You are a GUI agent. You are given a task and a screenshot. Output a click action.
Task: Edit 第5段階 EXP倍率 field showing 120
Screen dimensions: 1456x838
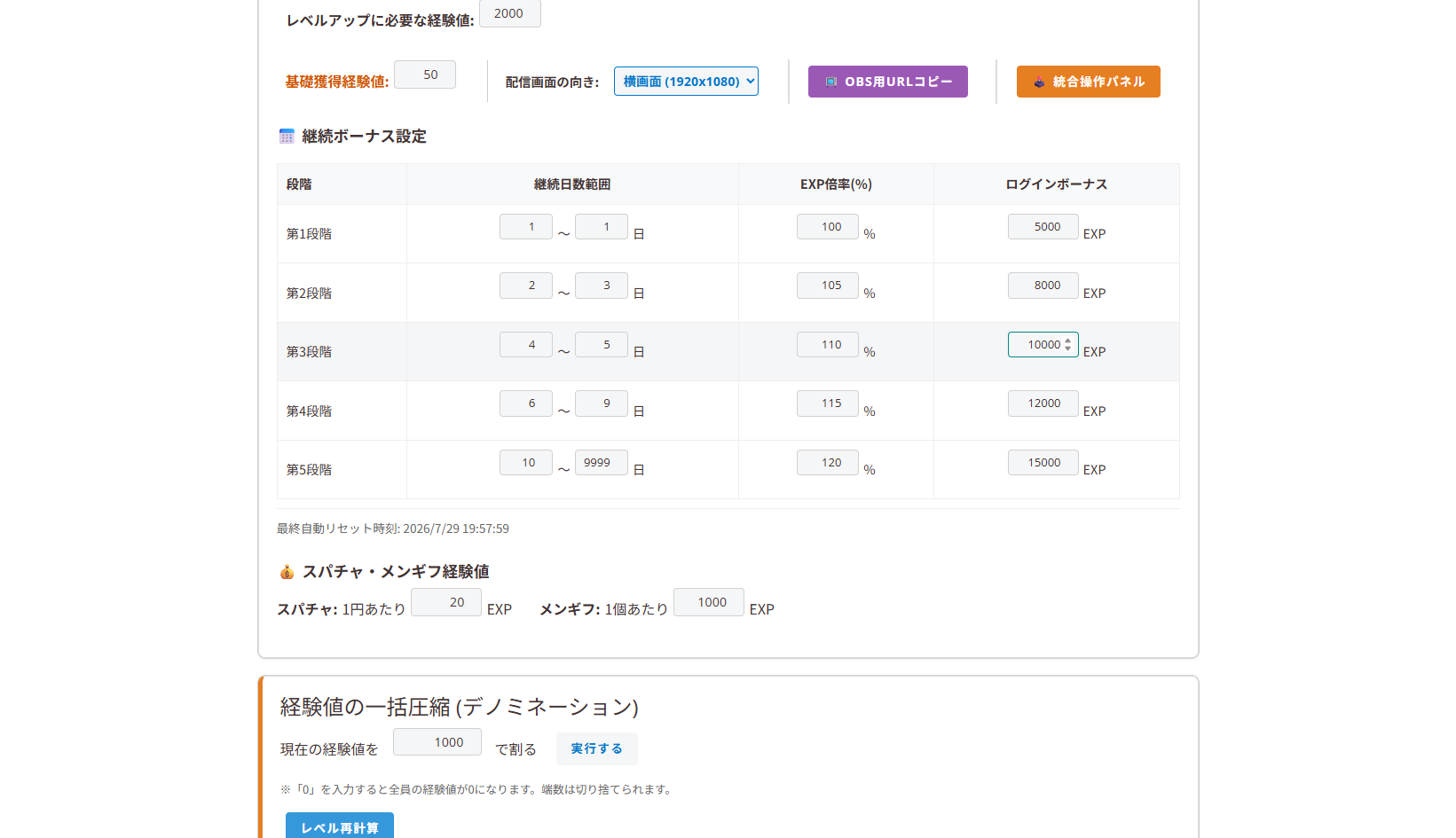click(x=828, y=462)
